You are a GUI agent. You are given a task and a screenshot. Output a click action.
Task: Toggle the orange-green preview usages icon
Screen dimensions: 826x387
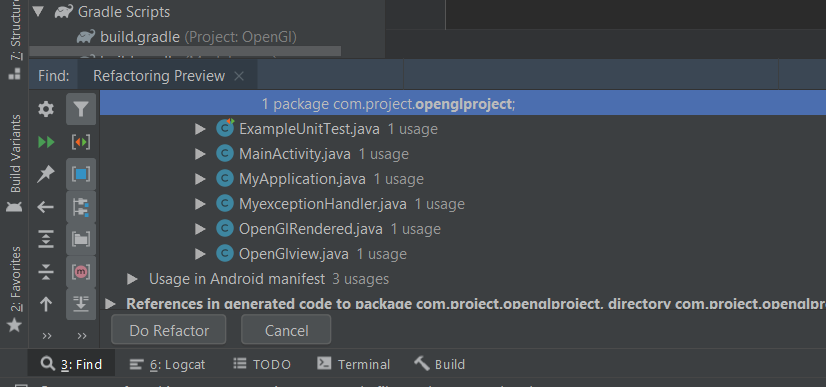point(81,142)
